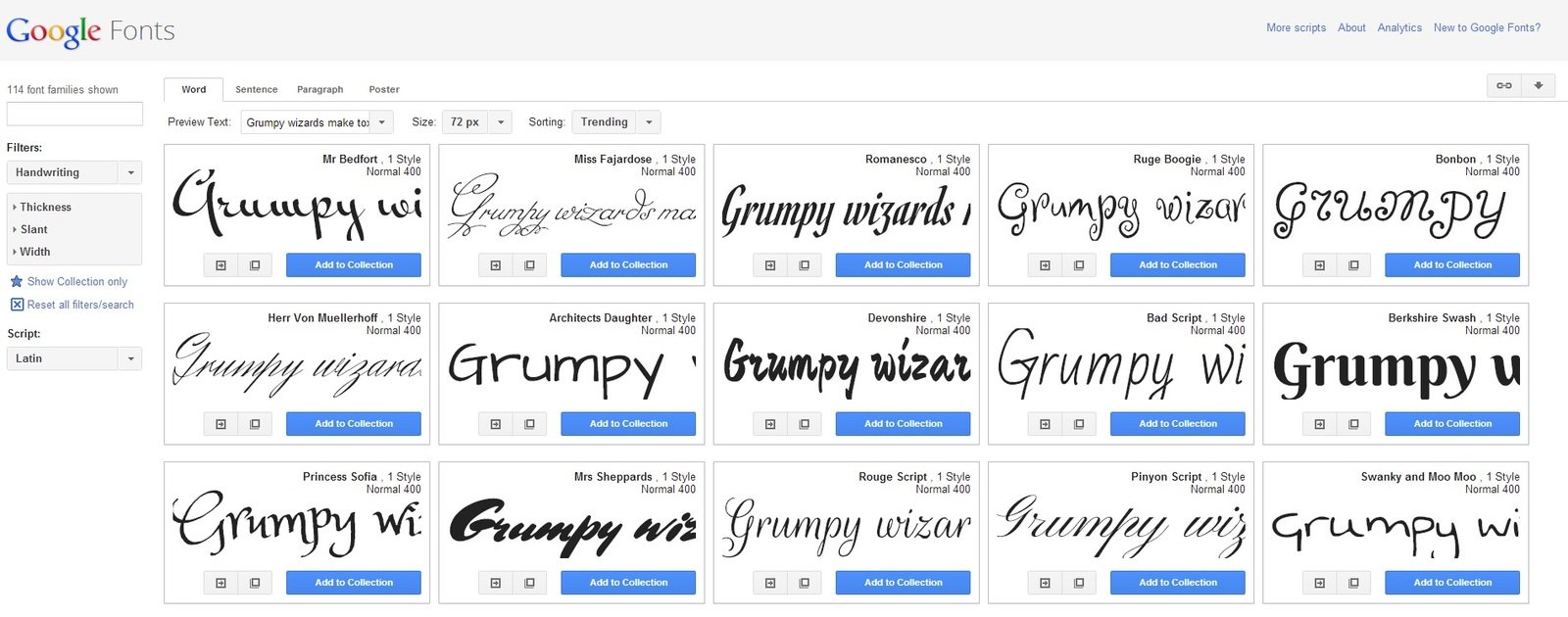Add Princess Sofia to Collection
The image size is (1568, 617).
coord(354,583)
